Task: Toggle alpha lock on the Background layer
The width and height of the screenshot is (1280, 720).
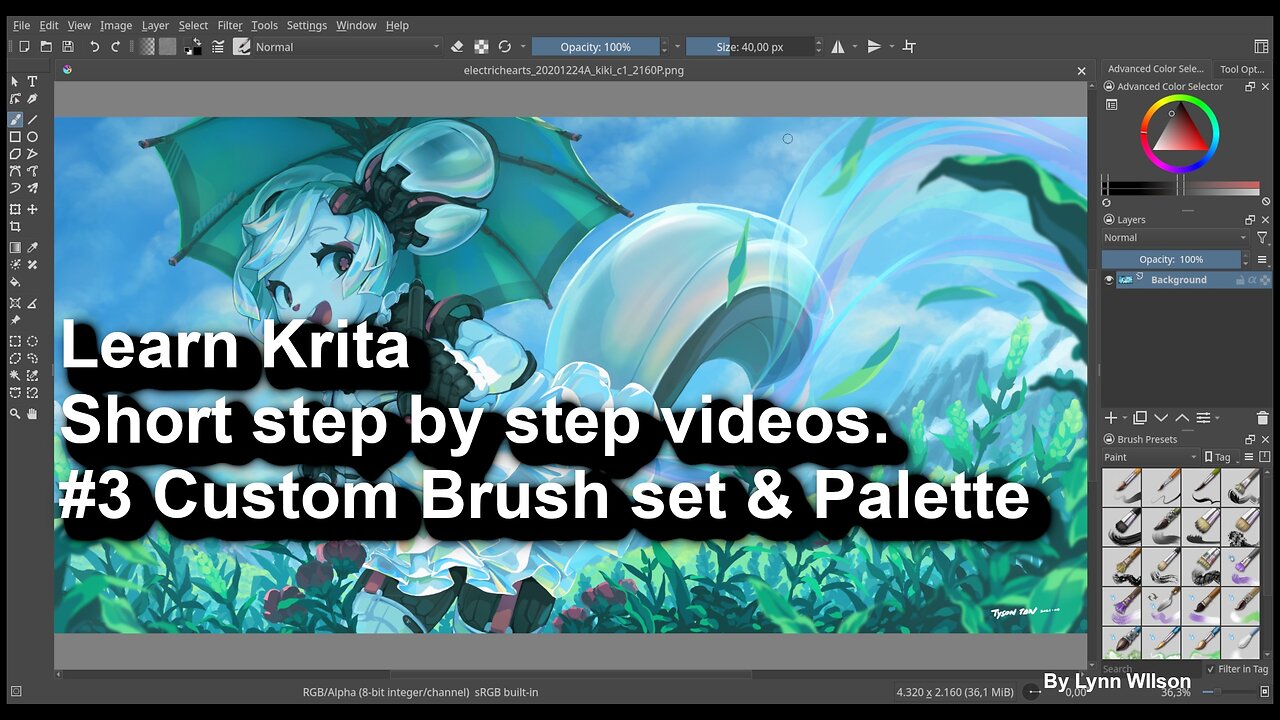Action: tap(1263, 280)
